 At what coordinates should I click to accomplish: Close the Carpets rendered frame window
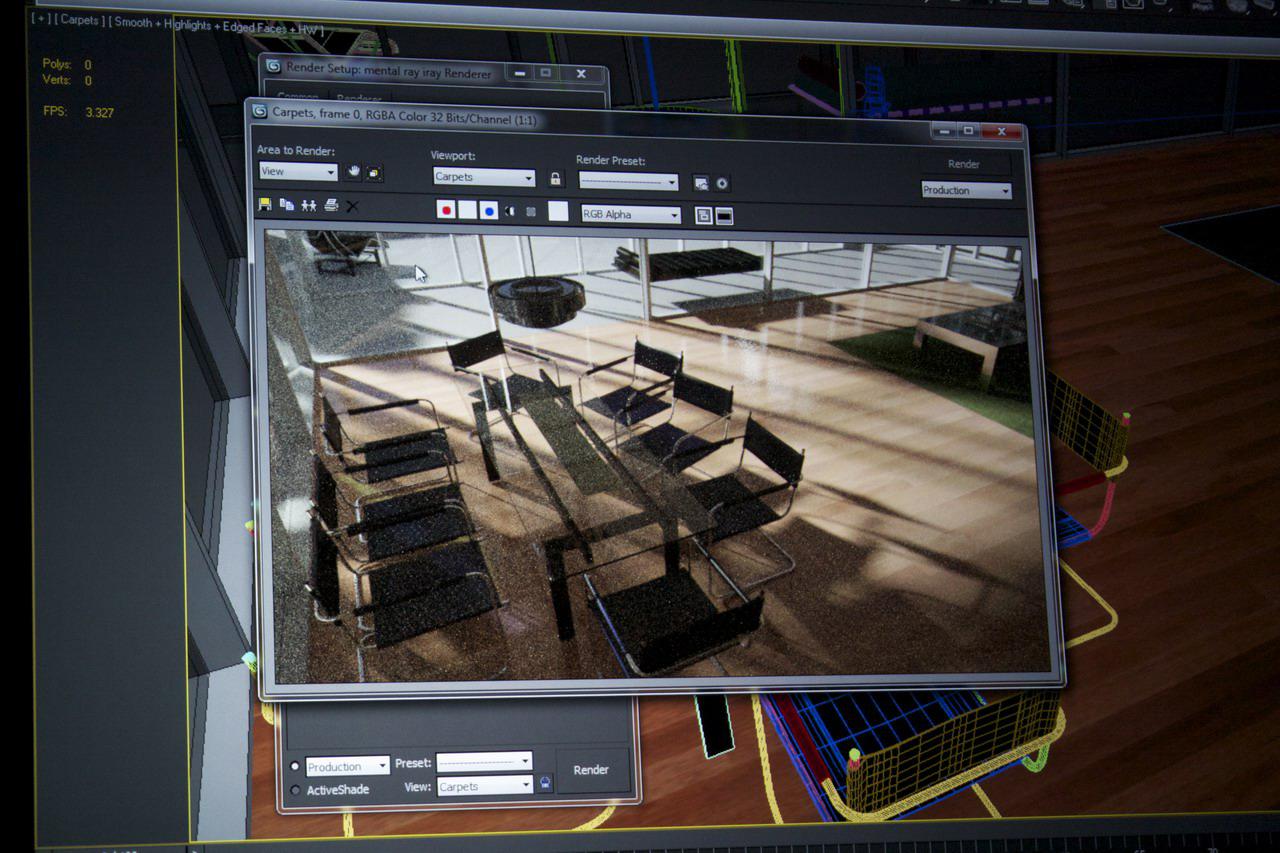click(1001, 131)
